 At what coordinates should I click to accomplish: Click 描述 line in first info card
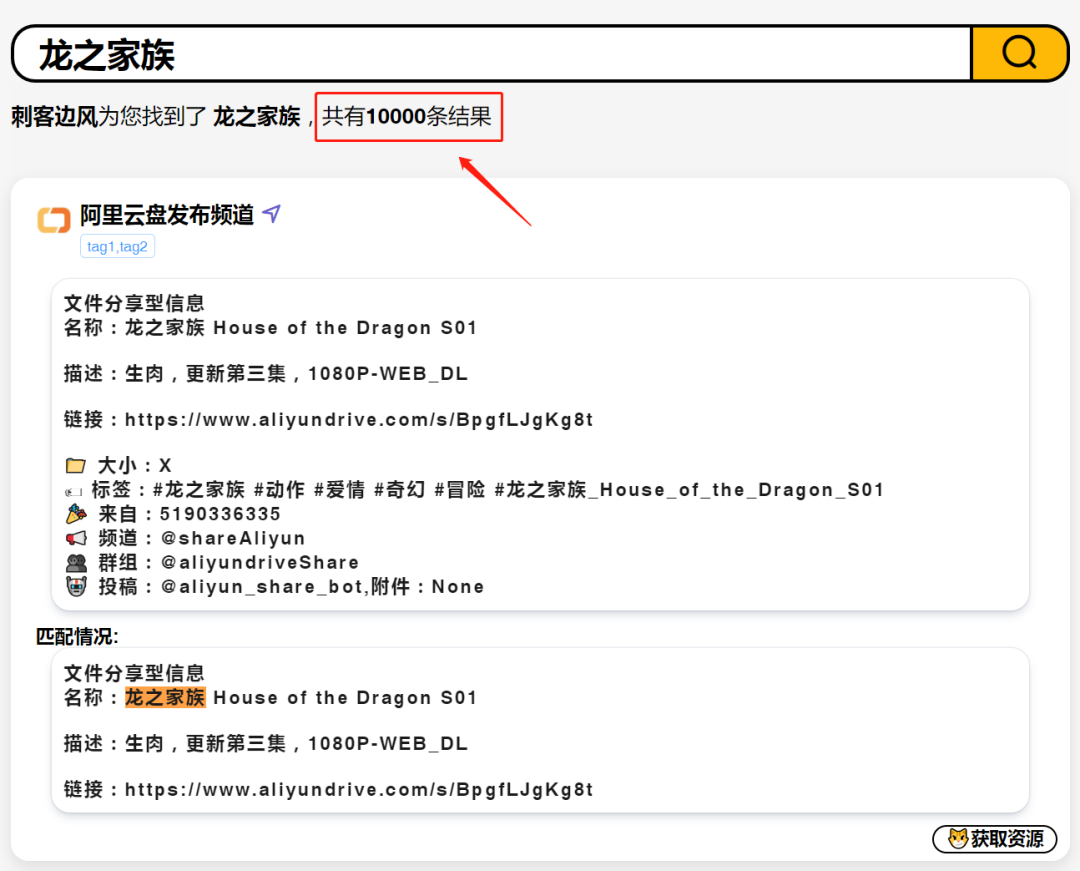266,373
